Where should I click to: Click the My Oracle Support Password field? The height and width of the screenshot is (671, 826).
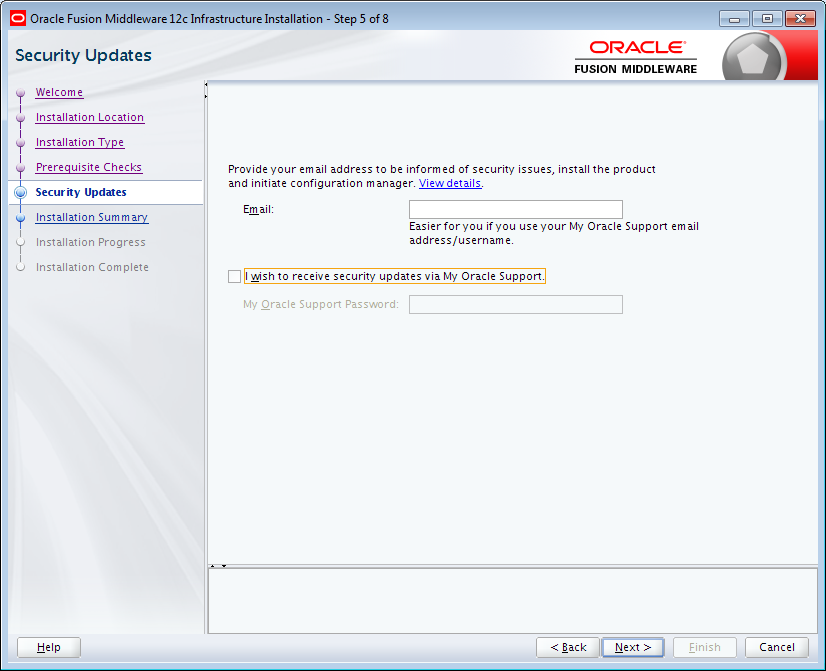pos(515,304)
